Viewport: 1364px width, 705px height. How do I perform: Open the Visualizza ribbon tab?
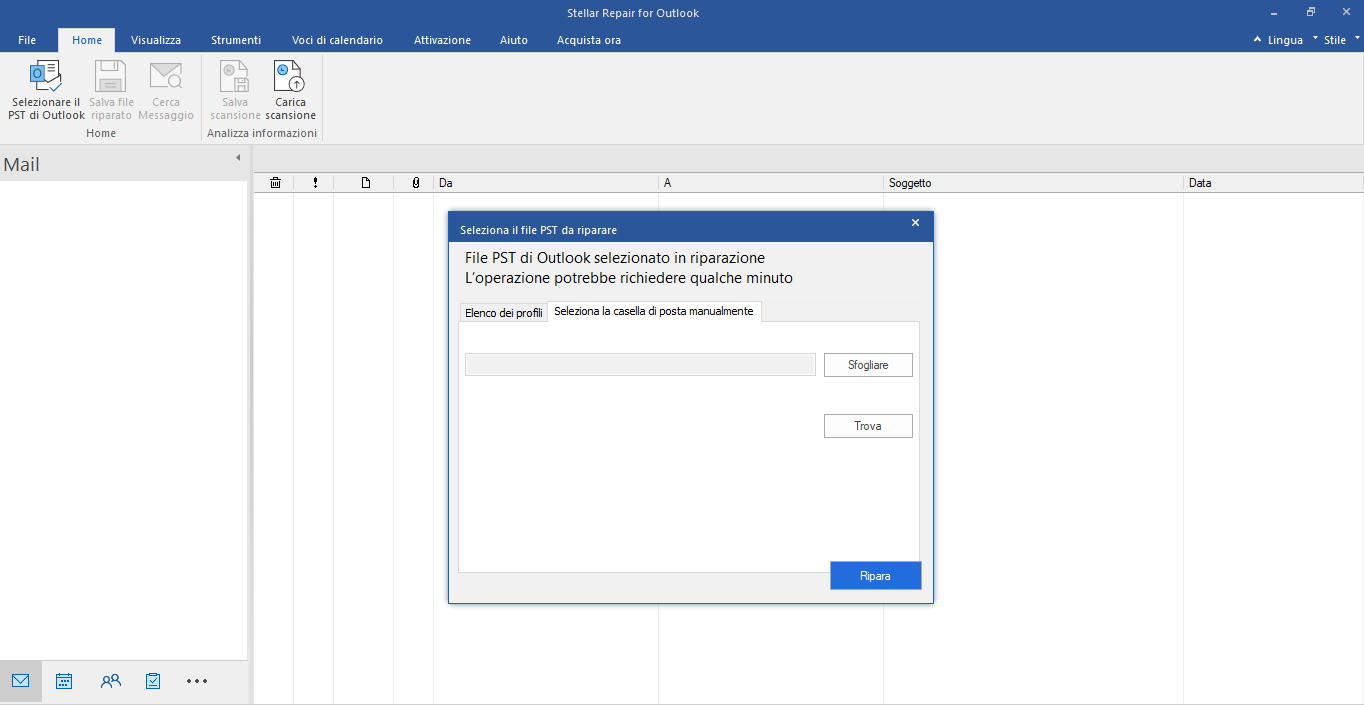[156, 40]
